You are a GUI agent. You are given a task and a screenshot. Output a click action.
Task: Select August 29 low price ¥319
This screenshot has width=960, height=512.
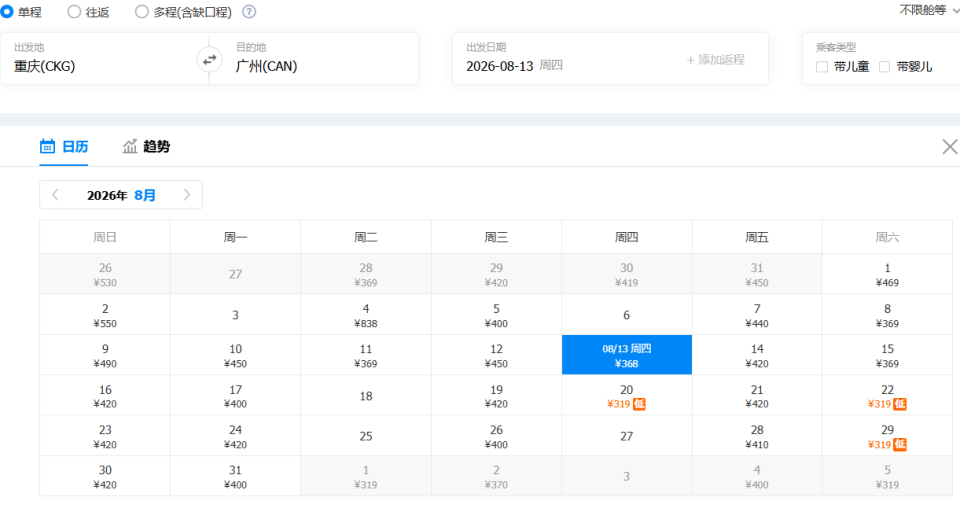point(887,436)
